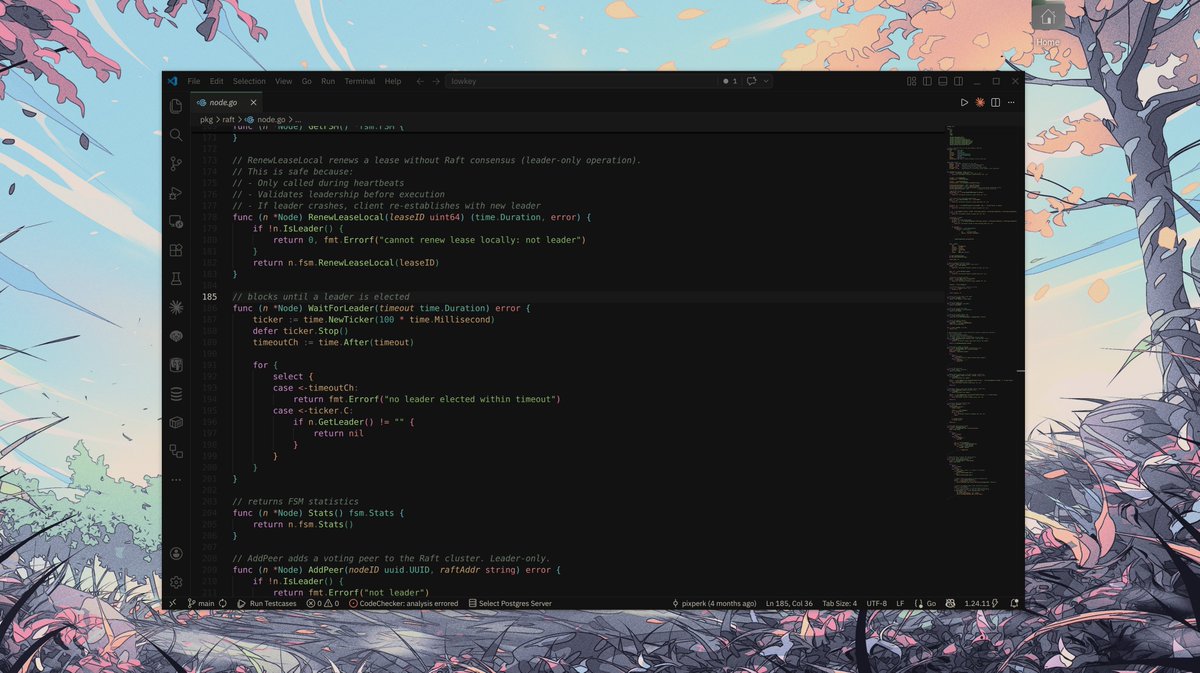Open the Selection menu
This screenshot has width=1200, height=673.
[x=249, y=81]
